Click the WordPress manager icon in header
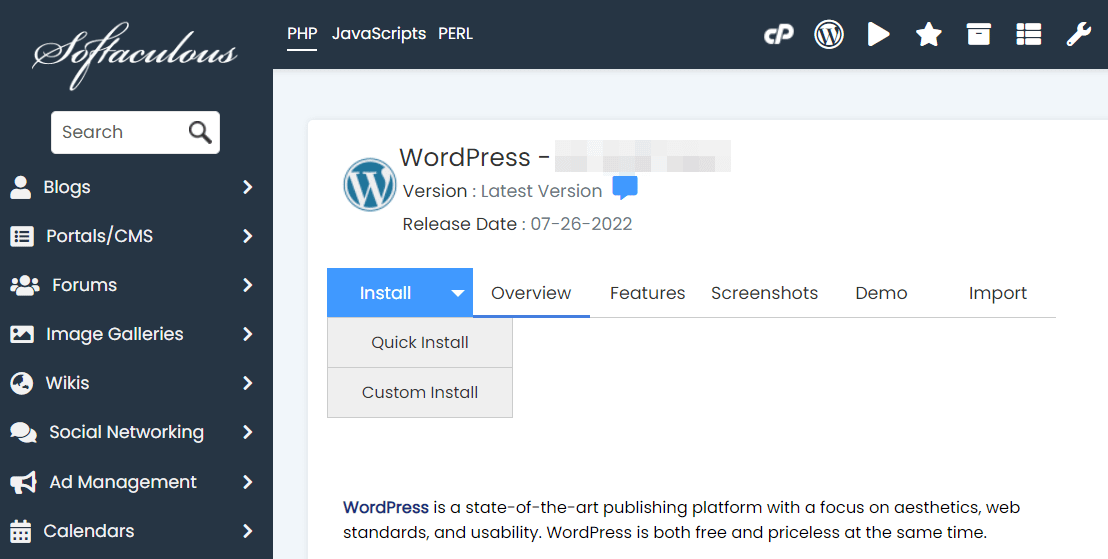The image size is (1108, 559). pos(829,35)
